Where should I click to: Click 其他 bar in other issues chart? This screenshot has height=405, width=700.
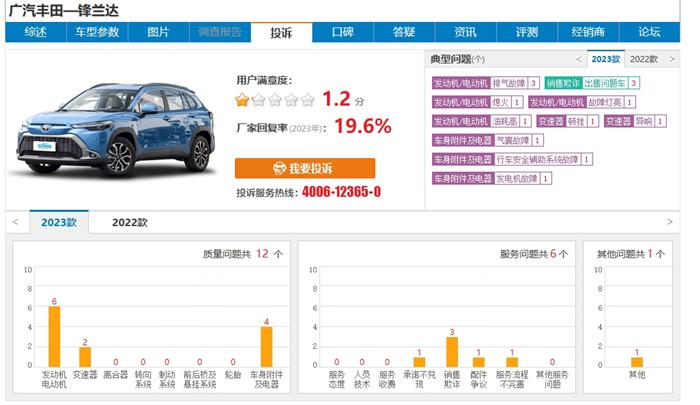click(637, 362)
